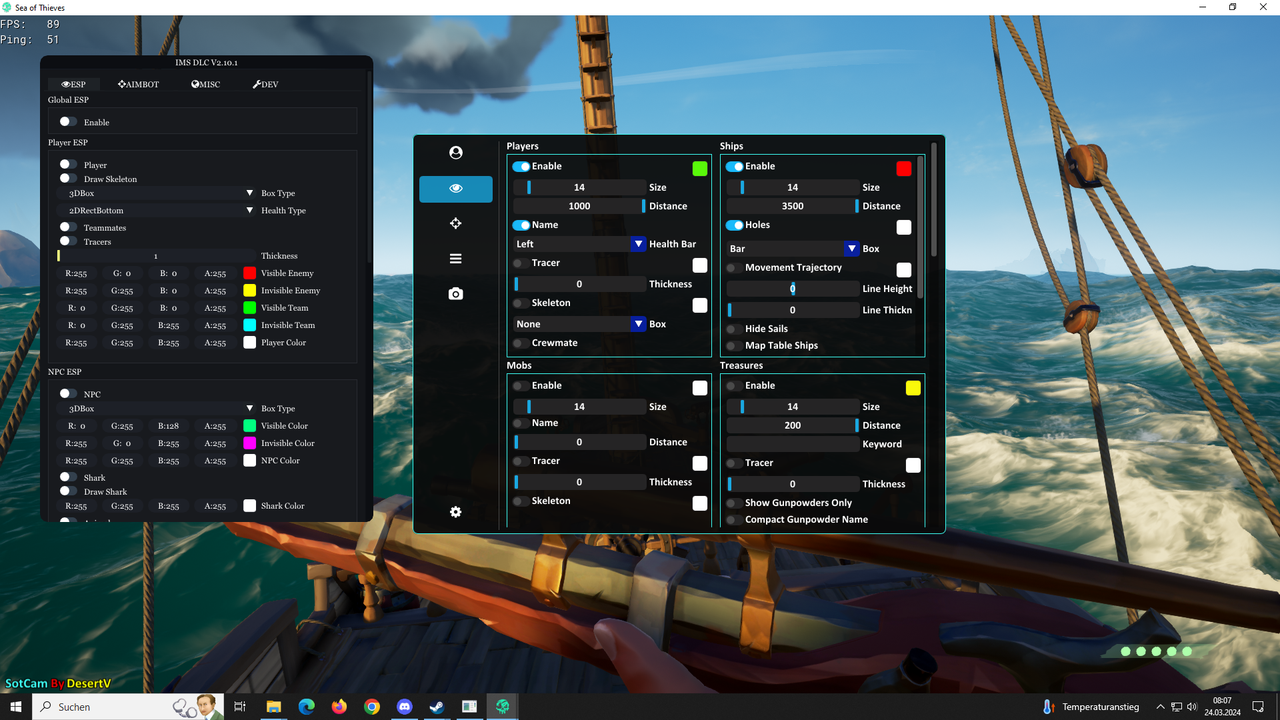
Task: Enable Show Gunpowders Only toggle
Action: [734, 503]
